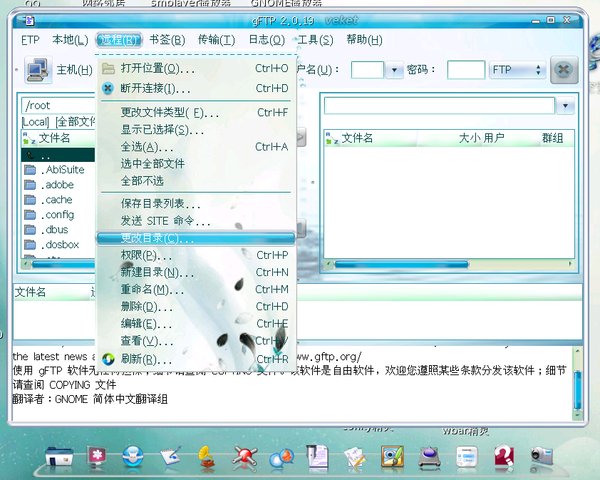Launch the web browser globe icon in the dock

pos(133,456)
